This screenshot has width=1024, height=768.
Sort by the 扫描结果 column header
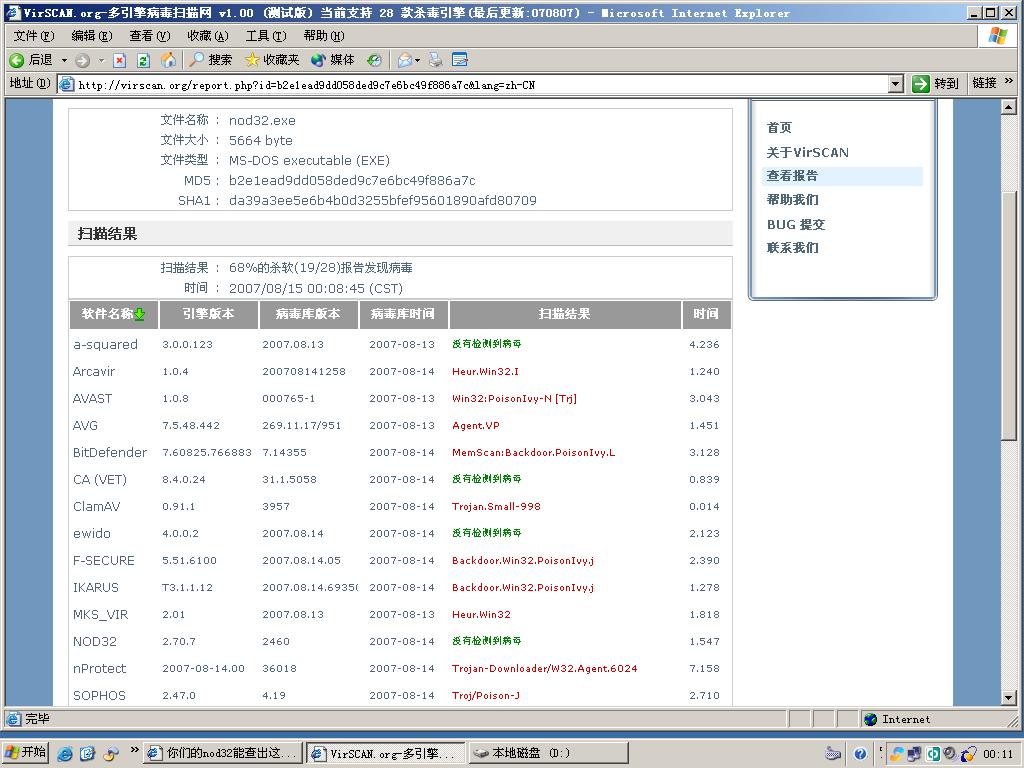(x=565, y=314)
